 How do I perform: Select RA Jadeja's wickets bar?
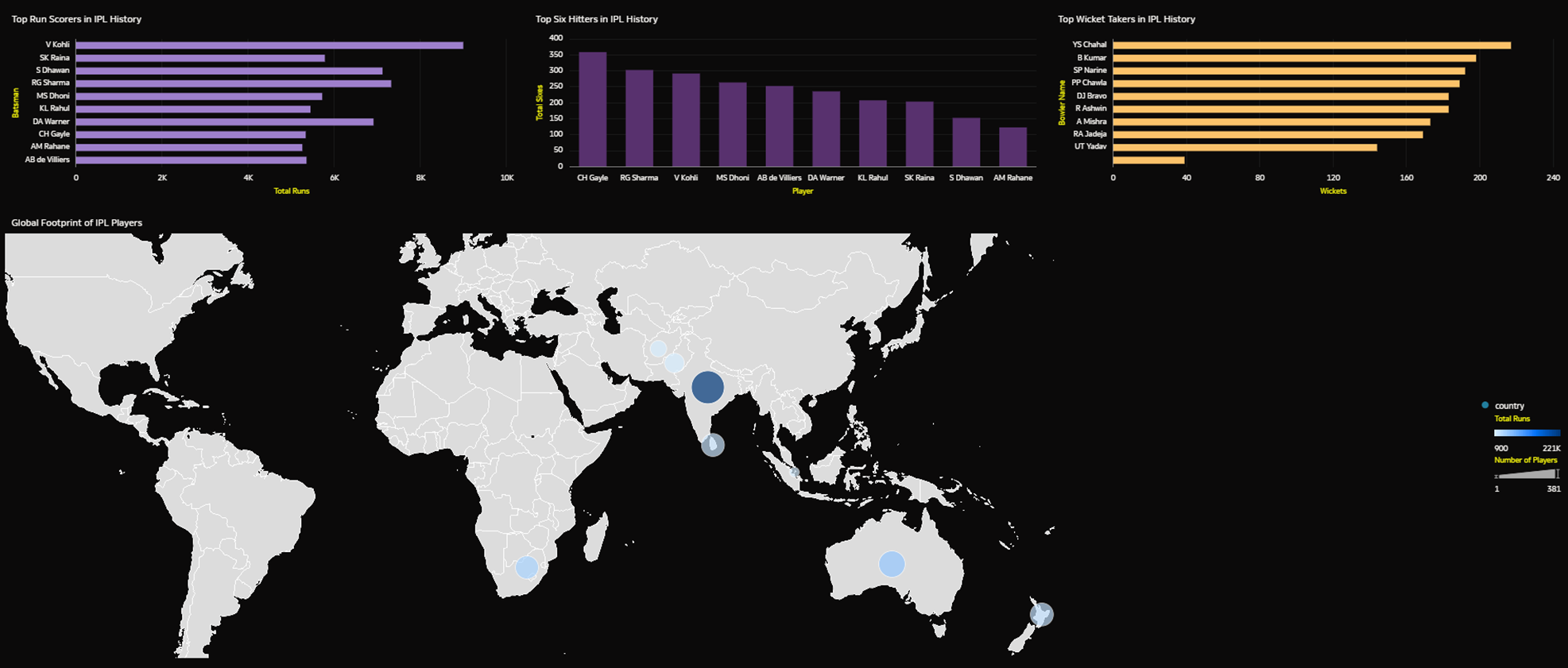[x=1268, y=134]
